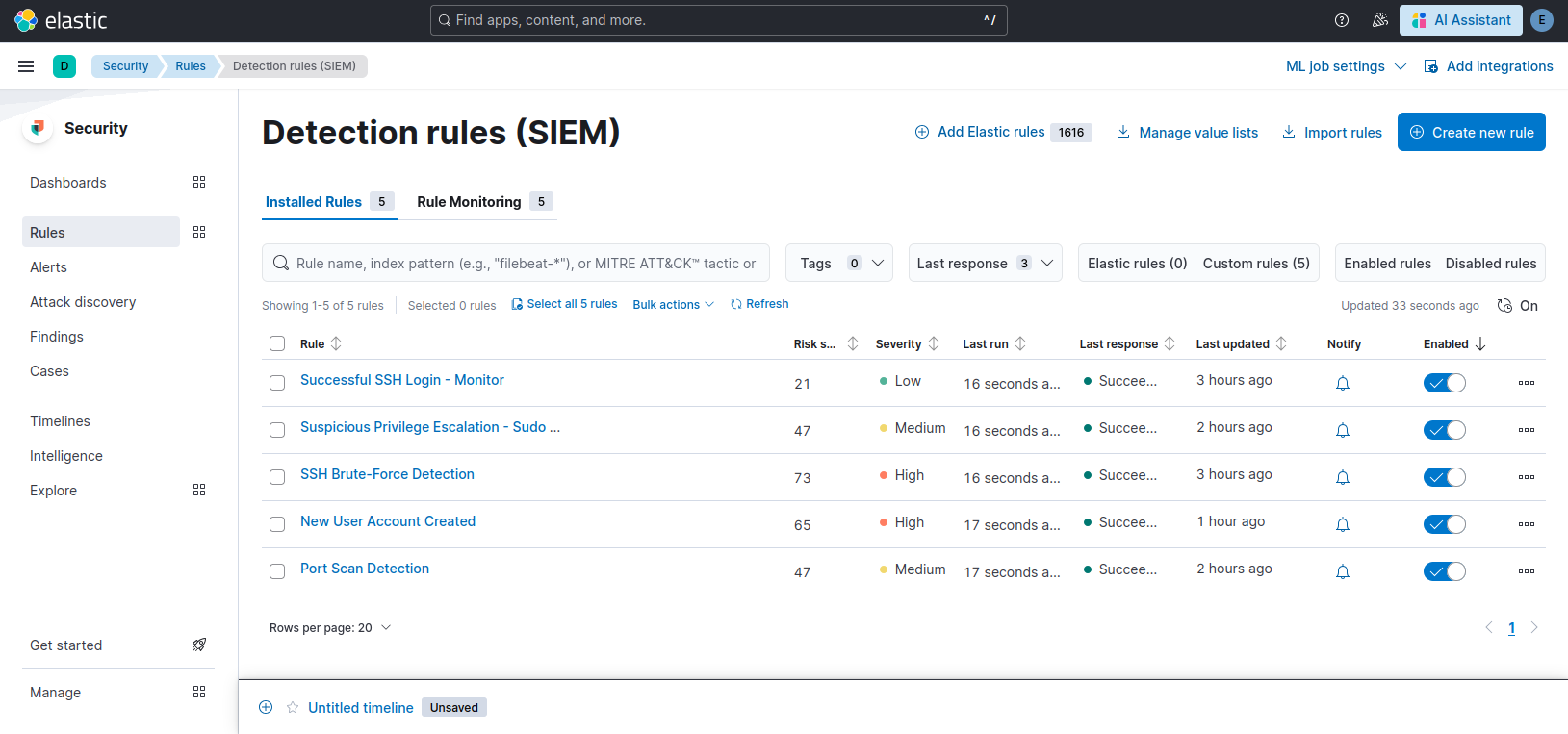Open the Suspicious Privilege Escalation rule link

[429, 427]
